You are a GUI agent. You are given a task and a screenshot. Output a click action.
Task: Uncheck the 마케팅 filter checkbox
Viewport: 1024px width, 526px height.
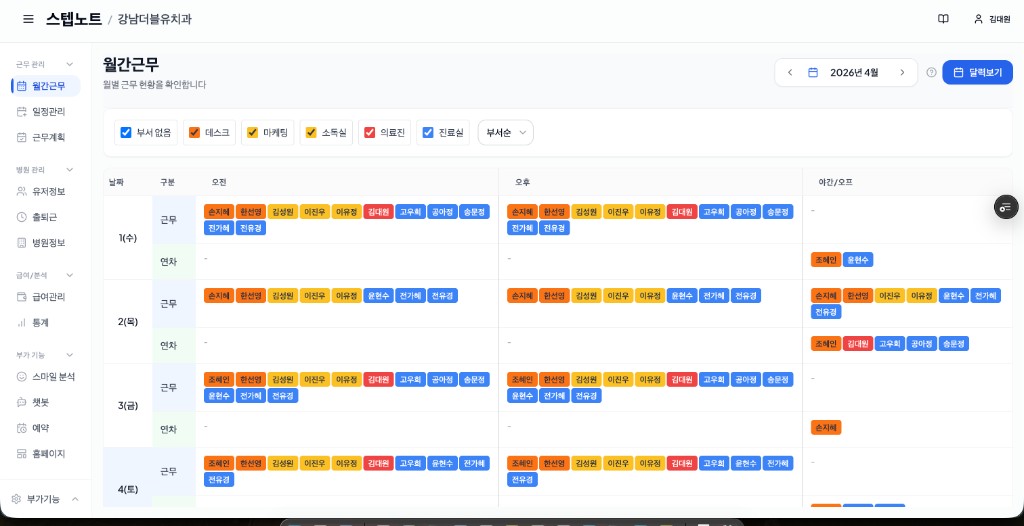click(x=253, y=133)
